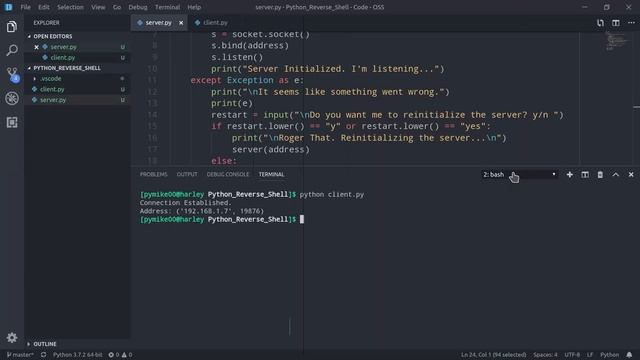
Task: Open the View menu
Action: point(98,7)
